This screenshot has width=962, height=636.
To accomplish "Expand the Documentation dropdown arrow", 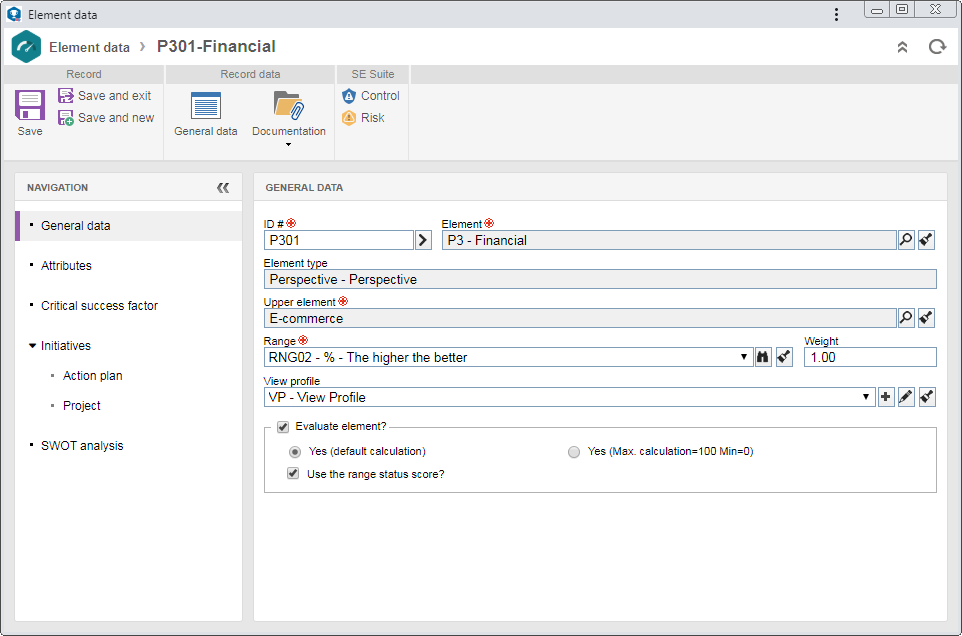I will tap(288, 145).
